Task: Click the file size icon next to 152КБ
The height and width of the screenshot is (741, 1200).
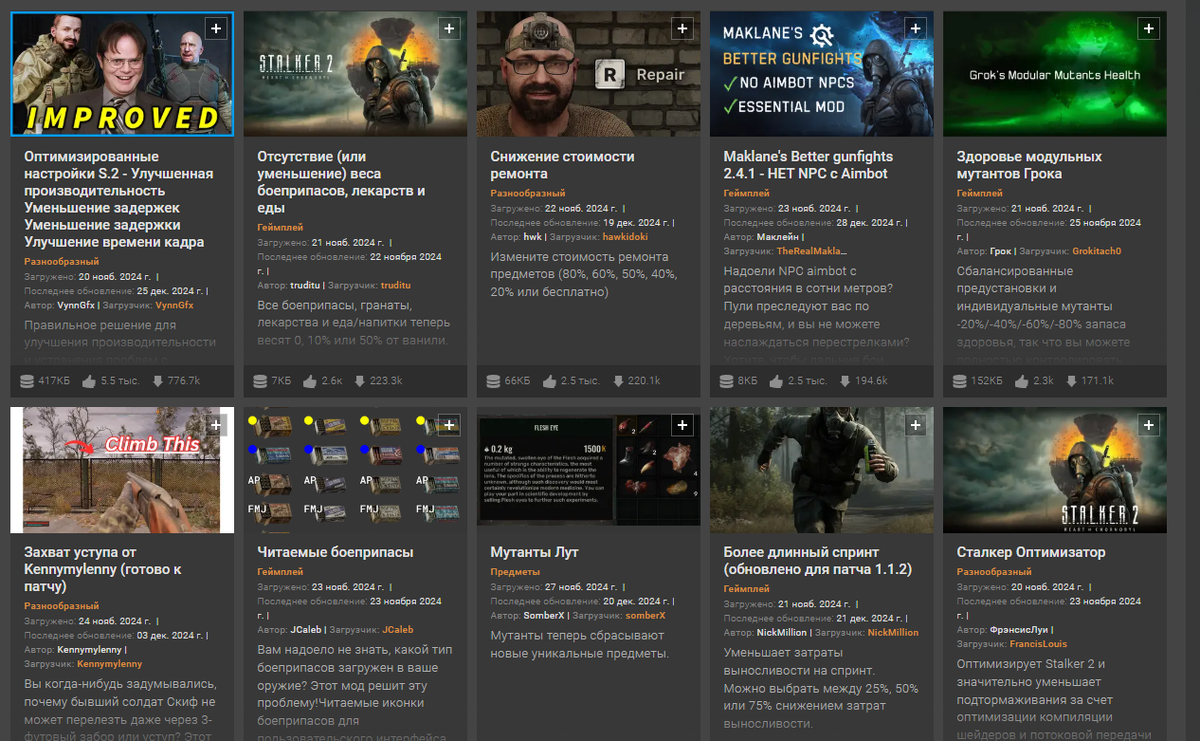Action: [960, 381]
